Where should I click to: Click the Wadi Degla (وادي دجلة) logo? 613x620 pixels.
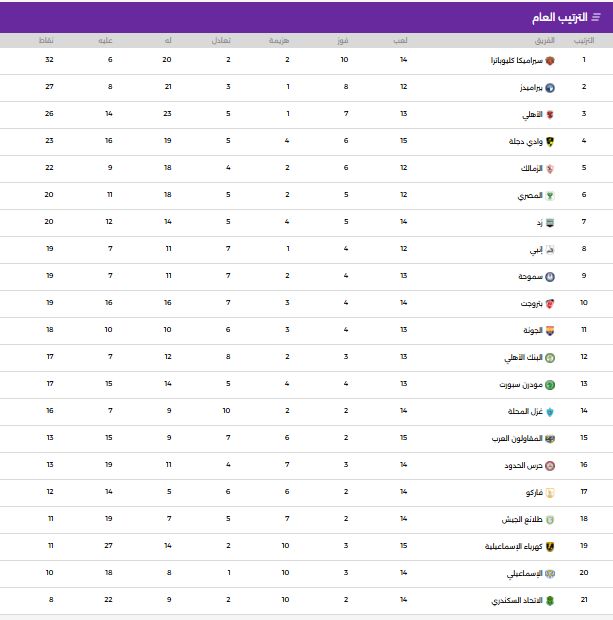[x=549, y=141]
